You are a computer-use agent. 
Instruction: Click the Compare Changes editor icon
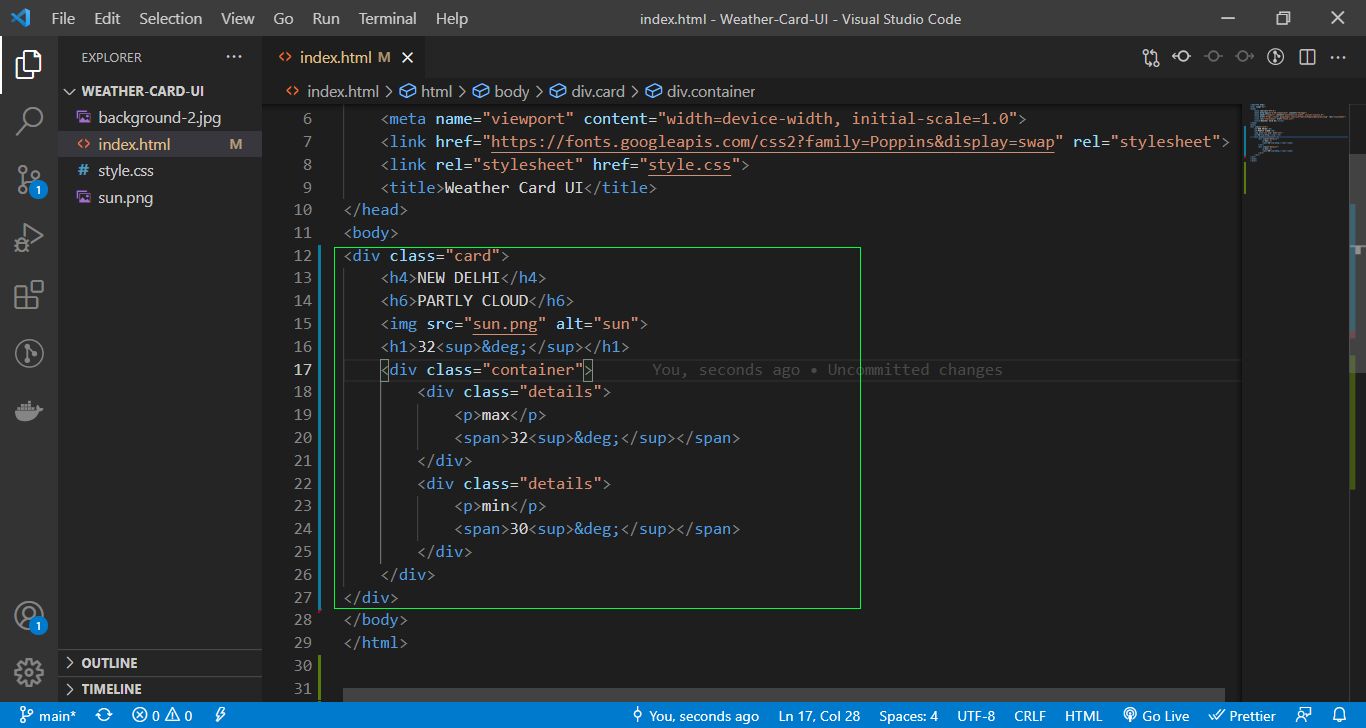point(1151,57)
